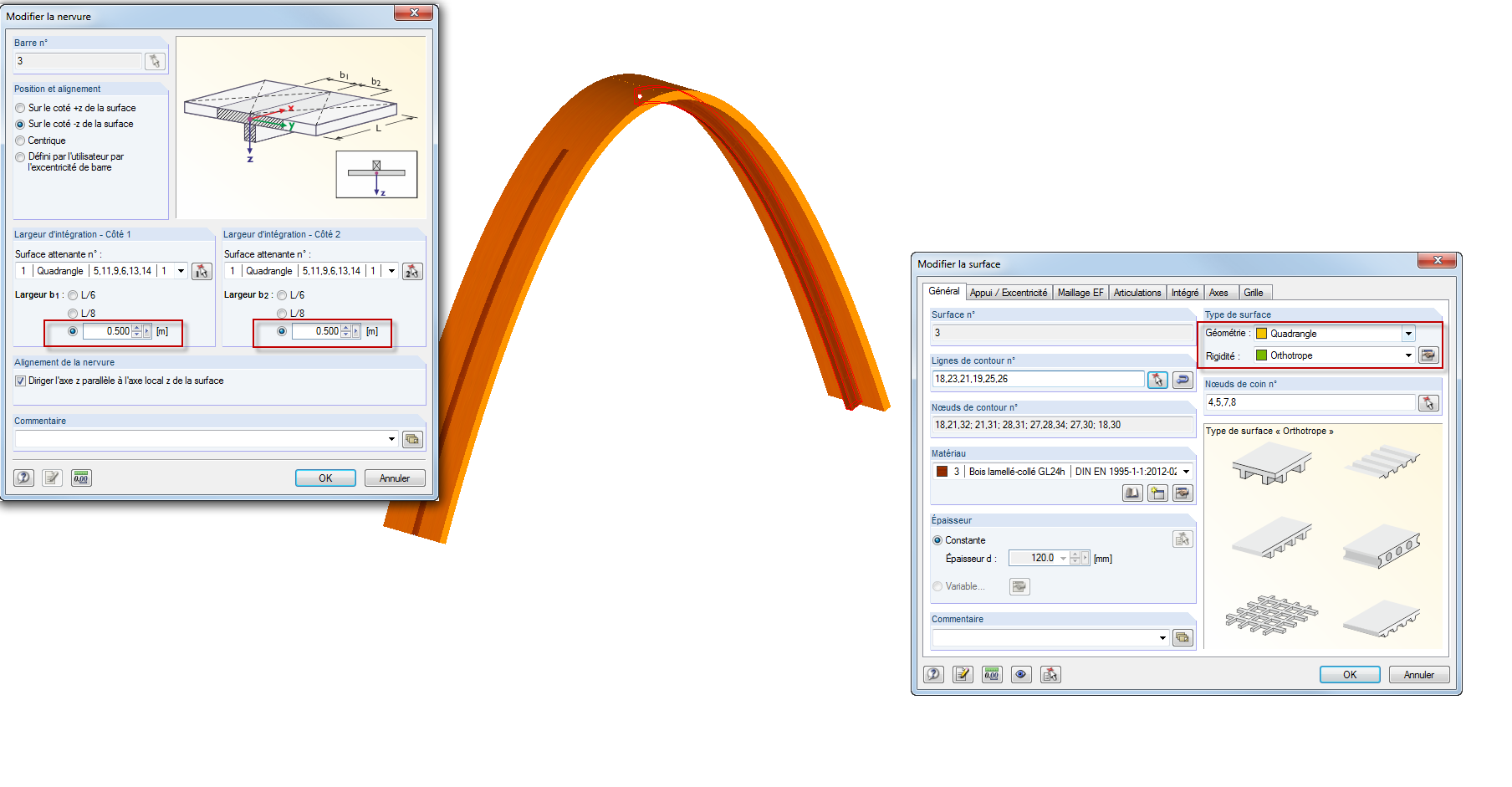Open the Axes tab
This screenshot has height=787, width=1512.
click(x=1219, y=293)
